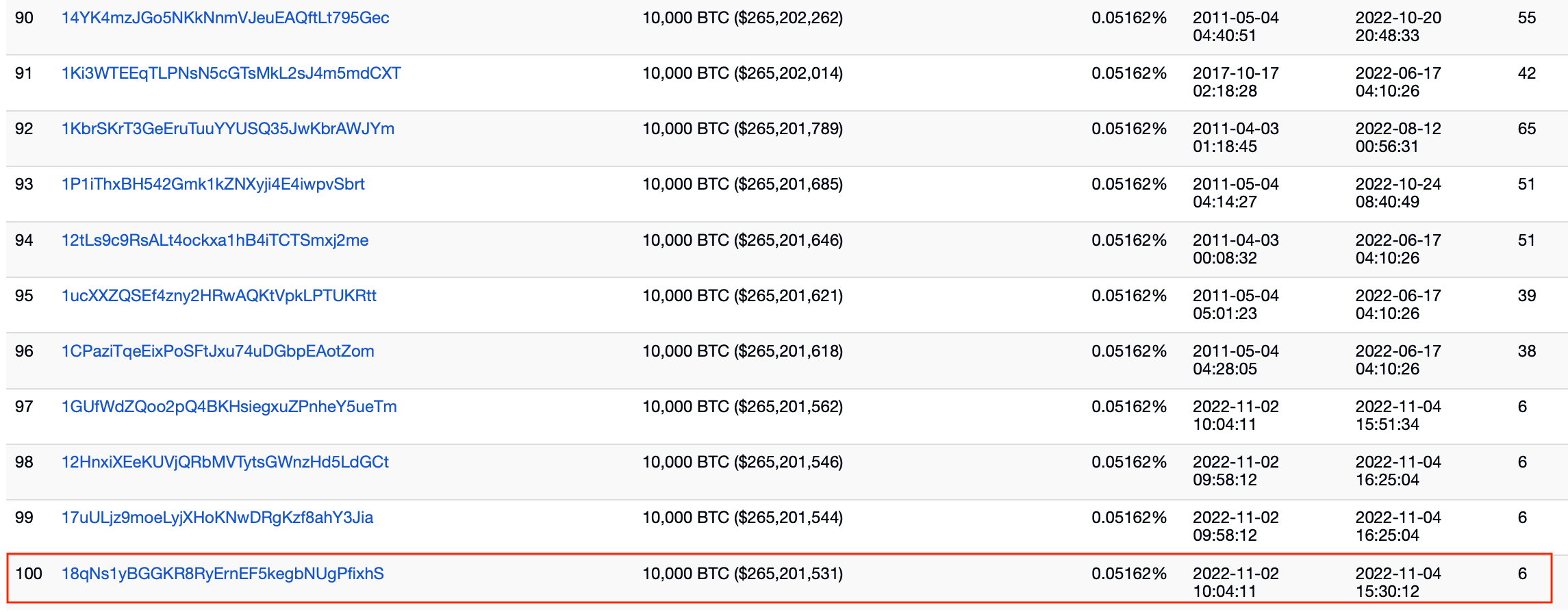This screenshot has width=1568, height=612.
Task: Open address 14YK4mzJGo5NKkNnmVJeuEAQftLt795Gec
Action: point(225,18)
